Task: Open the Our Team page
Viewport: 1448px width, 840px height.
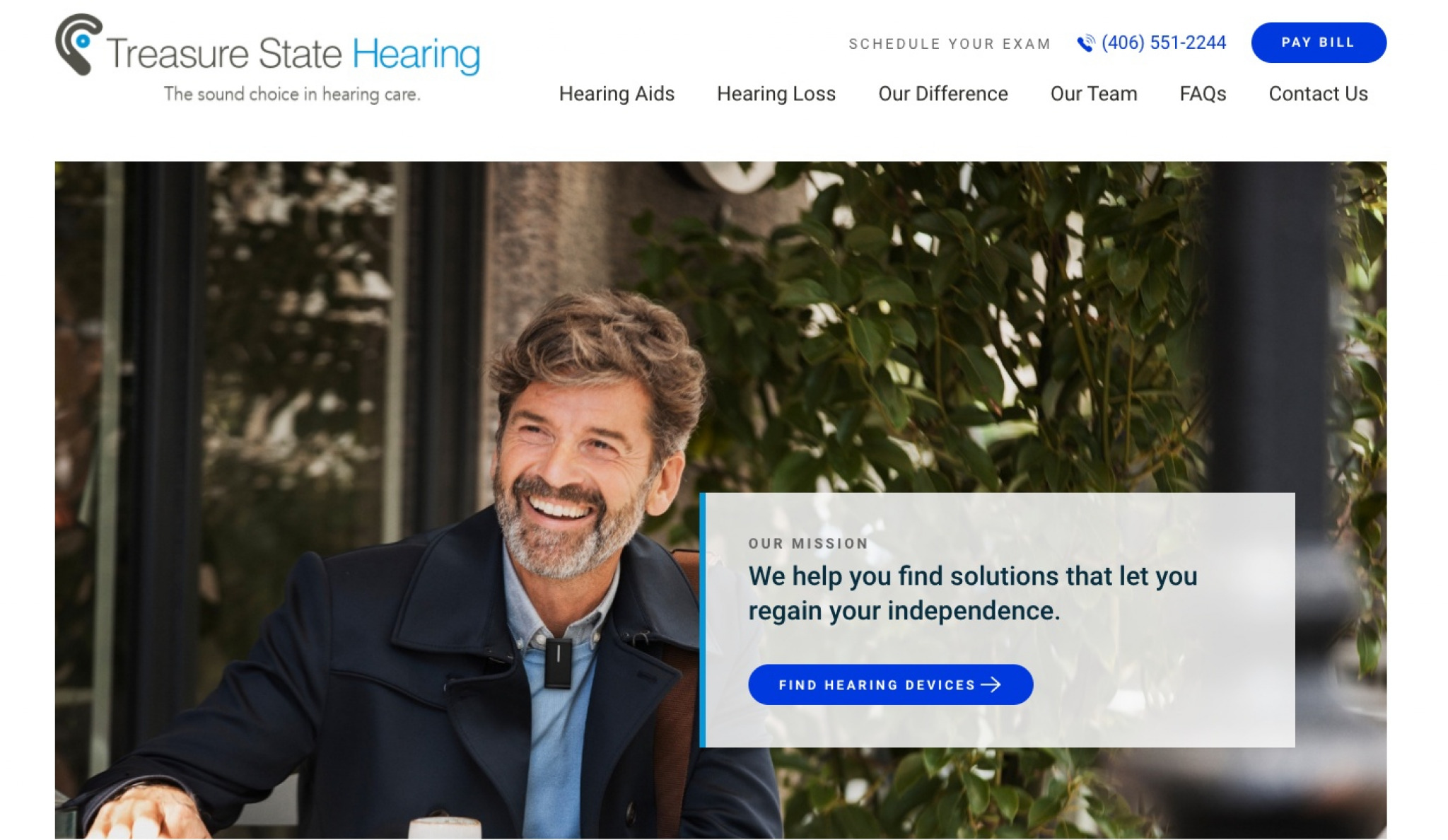Action: [x=1094, y=93]
